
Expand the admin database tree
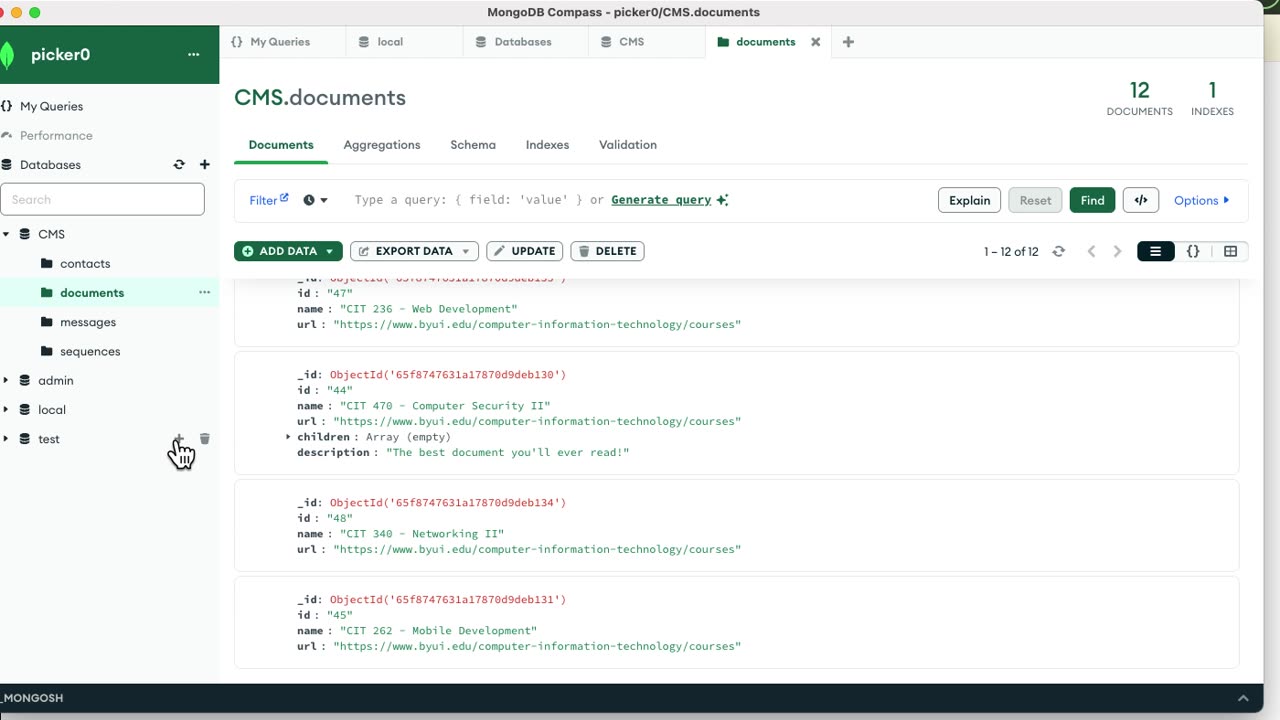click(x=6, y=380)
